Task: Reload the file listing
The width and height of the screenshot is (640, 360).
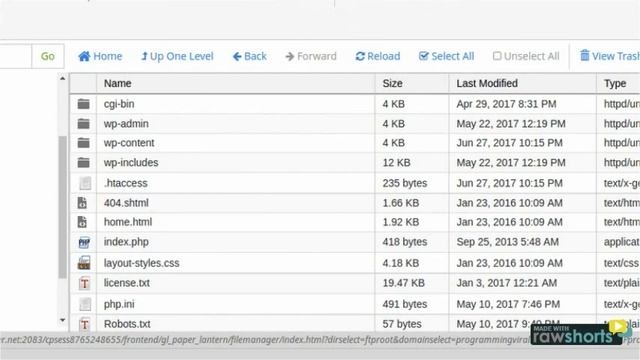Action: click(x=378, y=56)
